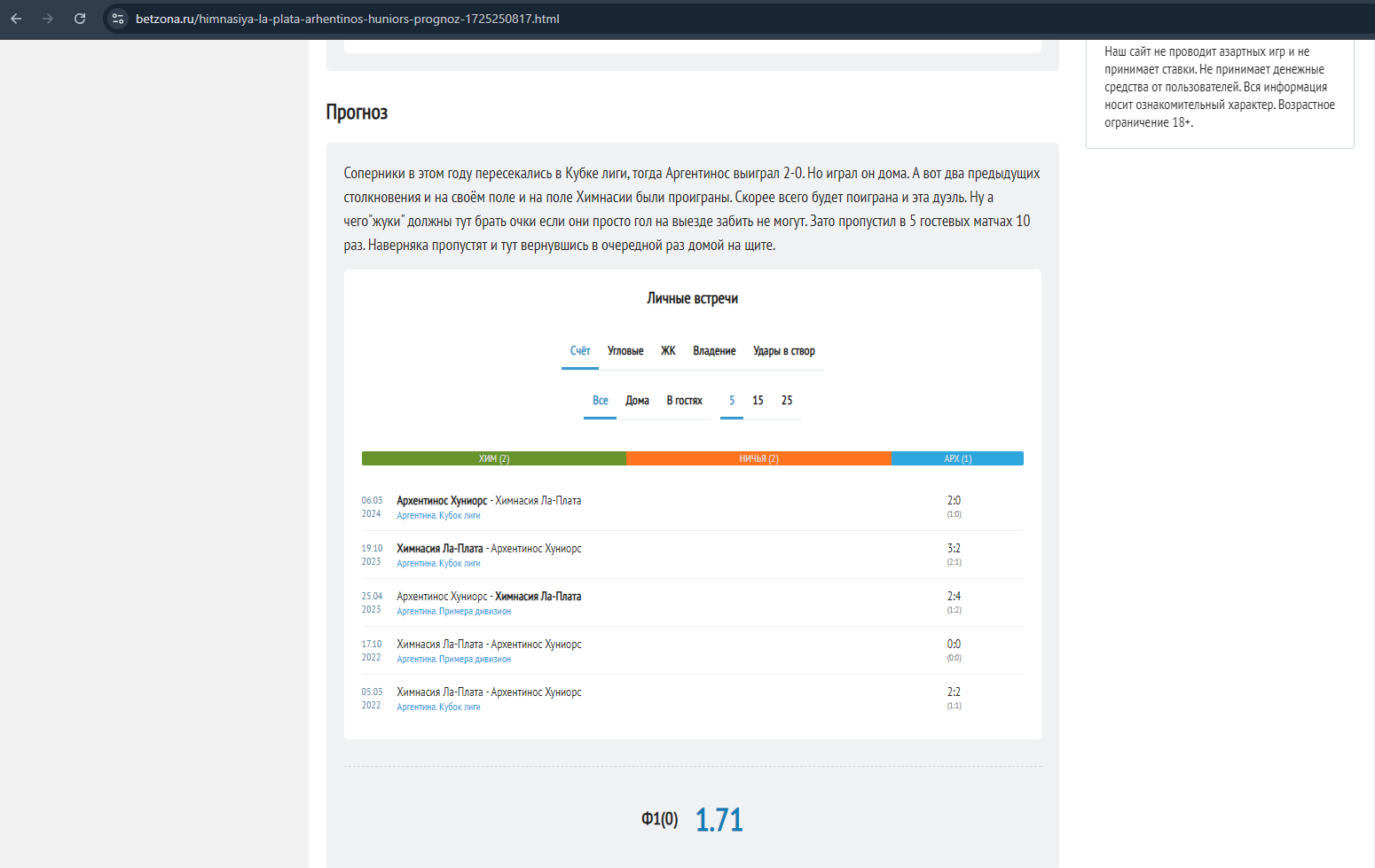Open 05.03.2022 match Химнасия - Архентинос Хуниорс
Image resolution: width=1375 pixels, height=868 pixels.
click(489, 692)
